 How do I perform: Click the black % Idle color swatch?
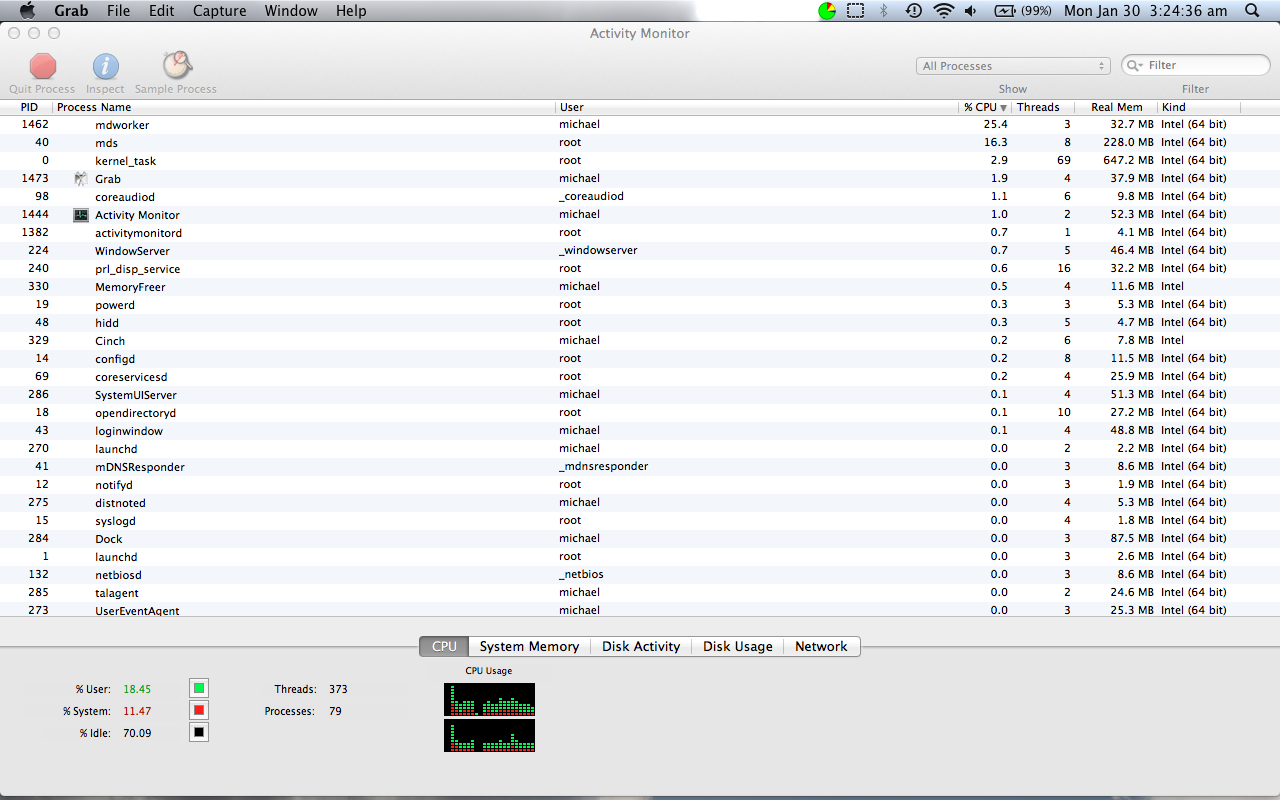coord(199,732)
